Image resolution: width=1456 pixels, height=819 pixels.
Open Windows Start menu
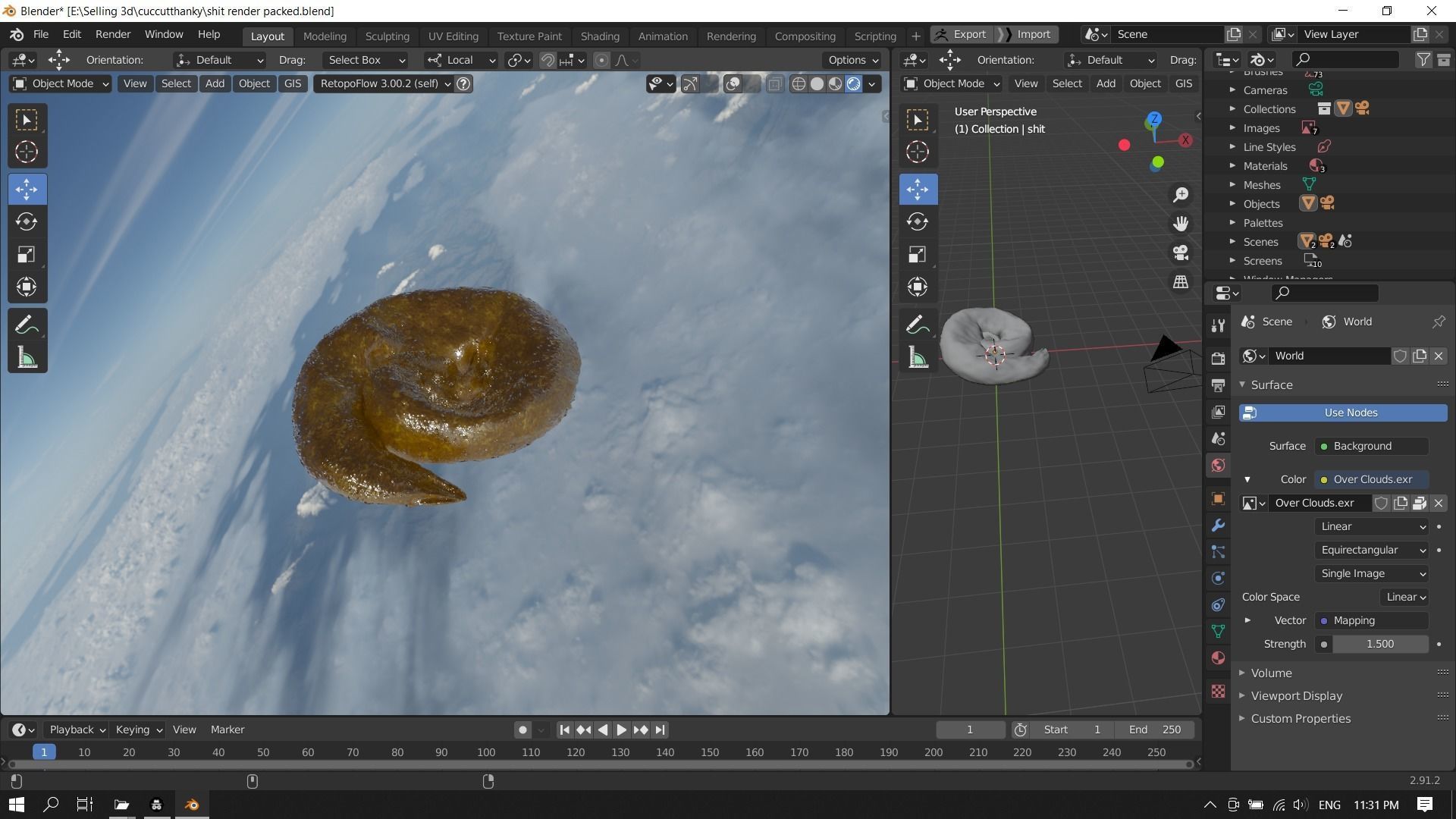(x=17, y=805)
